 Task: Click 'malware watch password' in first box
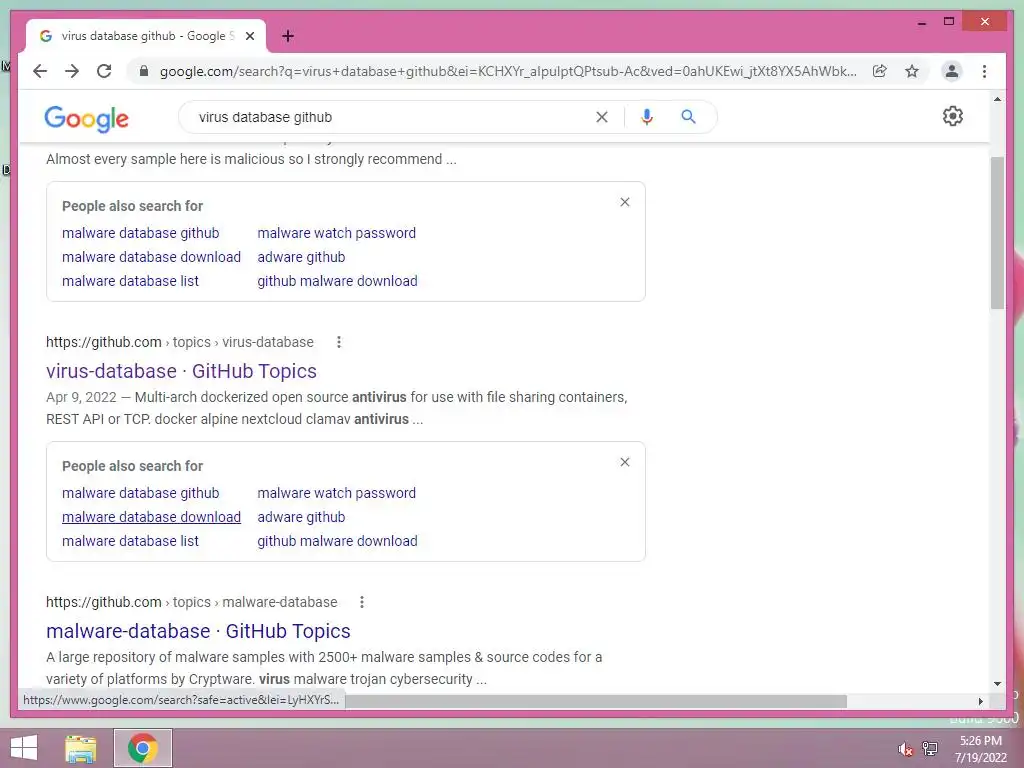[336, 233]
